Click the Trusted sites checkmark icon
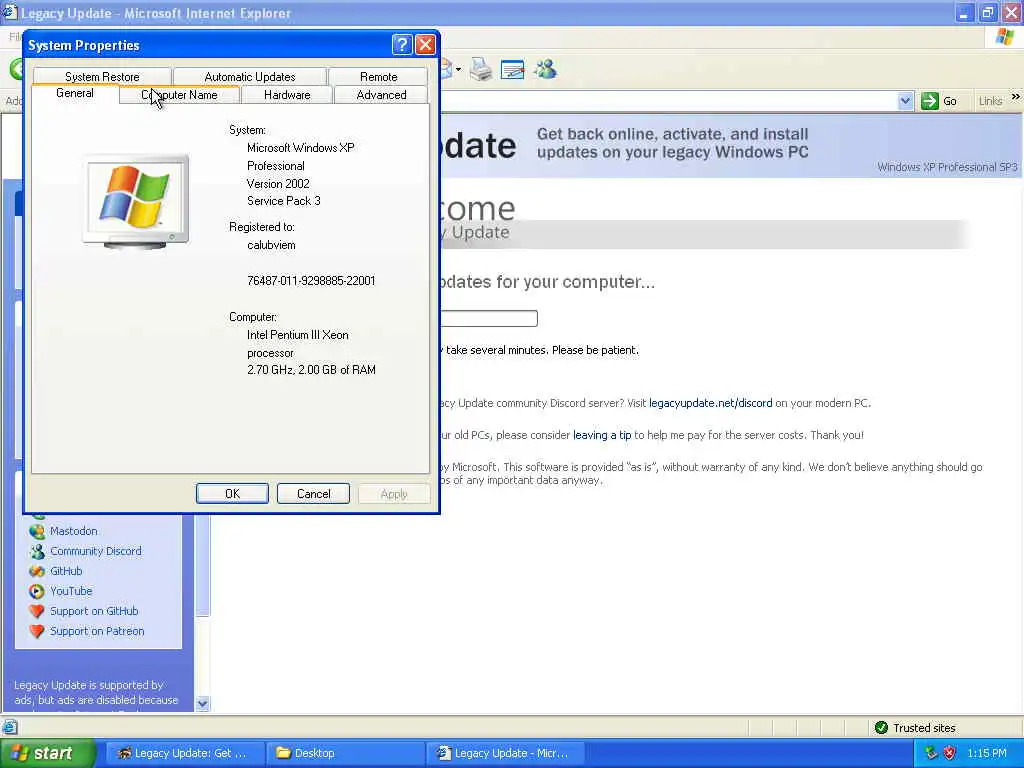The width and height of the screenshot is (1024, 768). 881,728
